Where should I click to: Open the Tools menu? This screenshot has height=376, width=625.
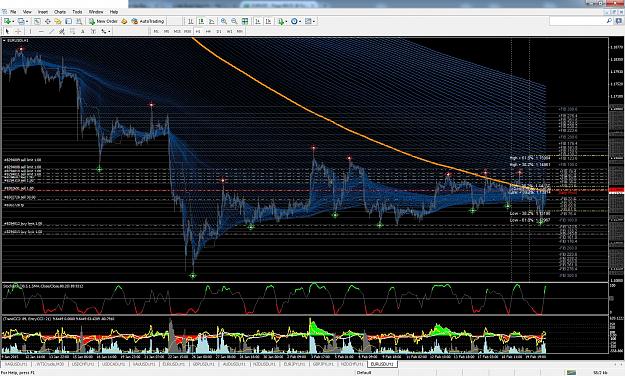coord(77,12)
